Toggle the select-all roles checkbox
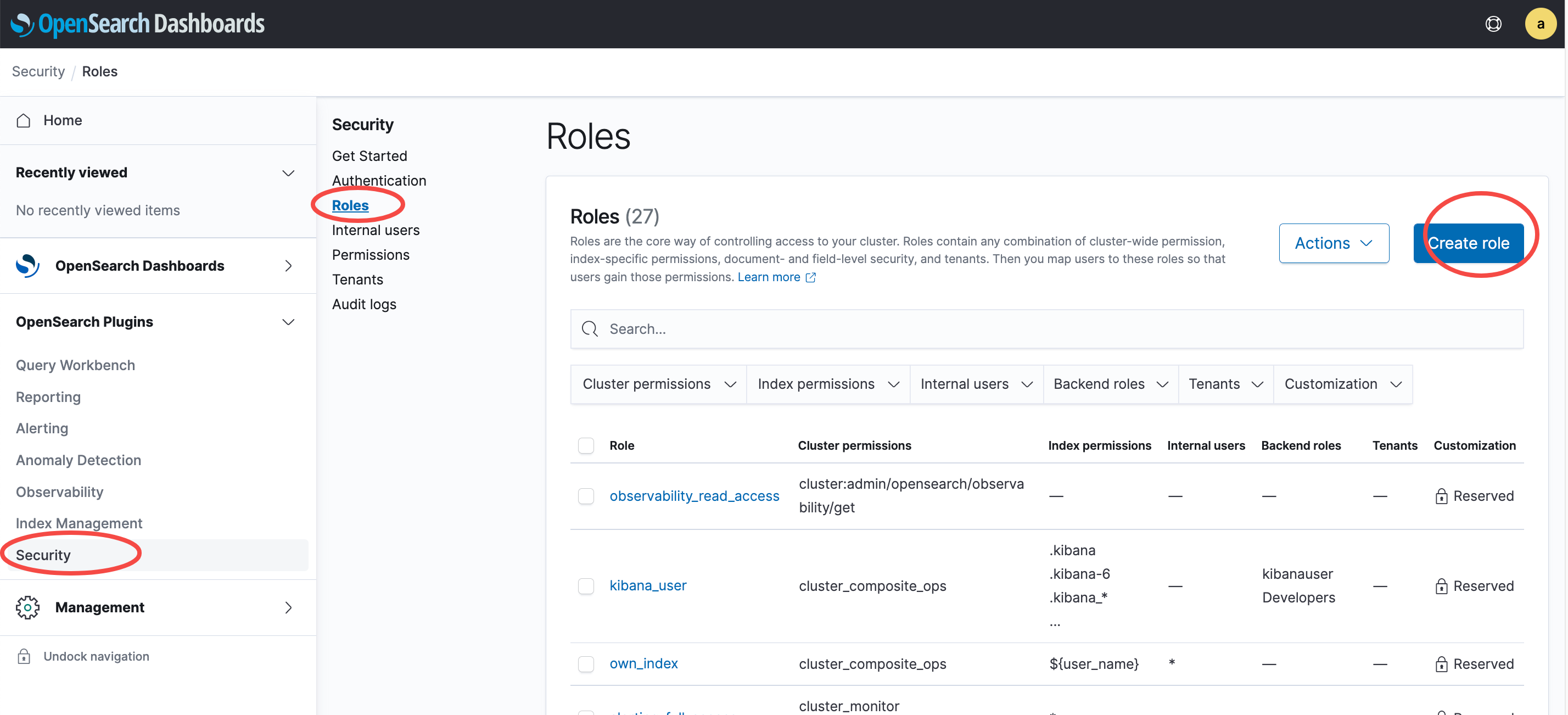The height and width of the screenshot is (715, 1568). point(586,445)
